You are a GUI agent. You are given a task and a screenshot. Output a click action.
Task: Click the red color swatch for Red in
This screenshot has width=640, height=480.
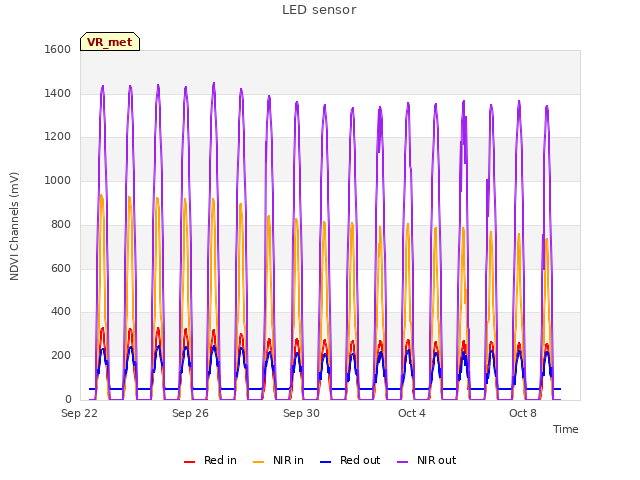pyautogui.click(x=189, y=462)
